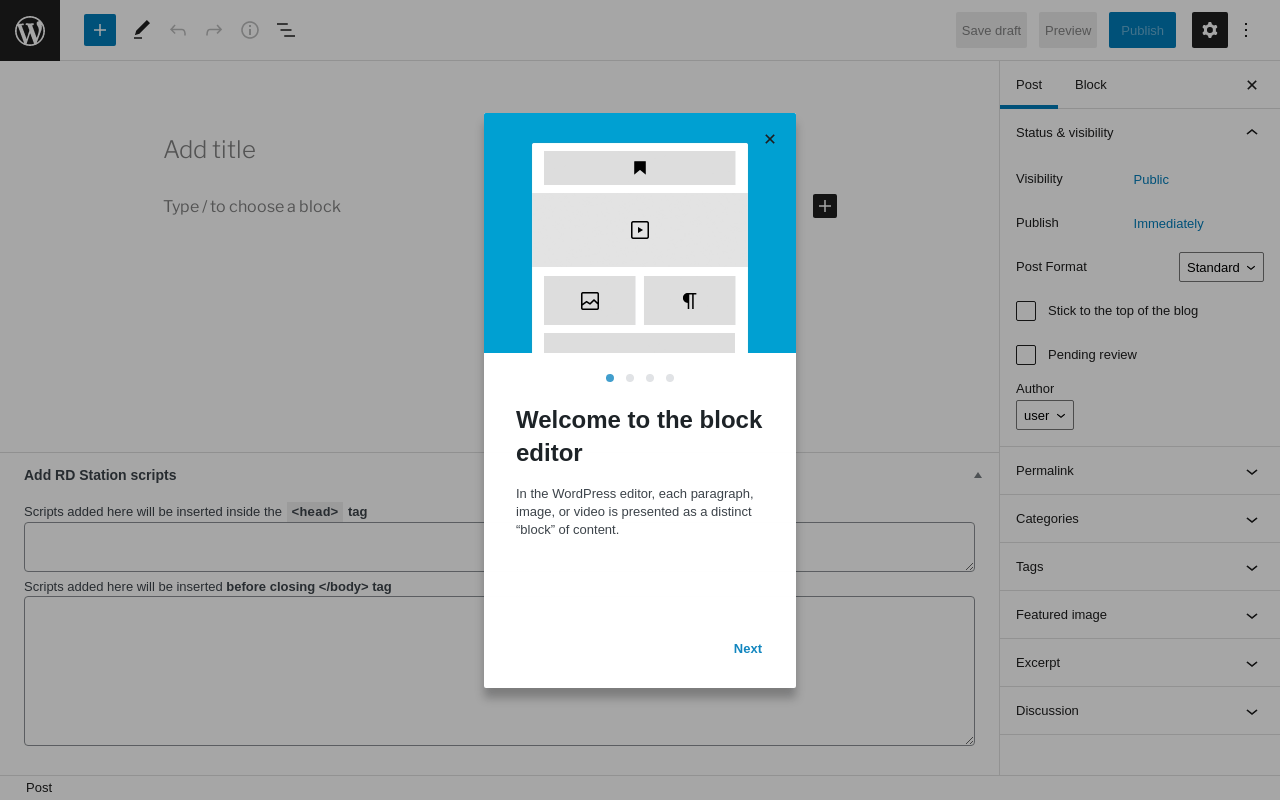Click the Preview button
Image resolution: width=1280 pixels, height=800 pixels.
tap(1068, 30)
